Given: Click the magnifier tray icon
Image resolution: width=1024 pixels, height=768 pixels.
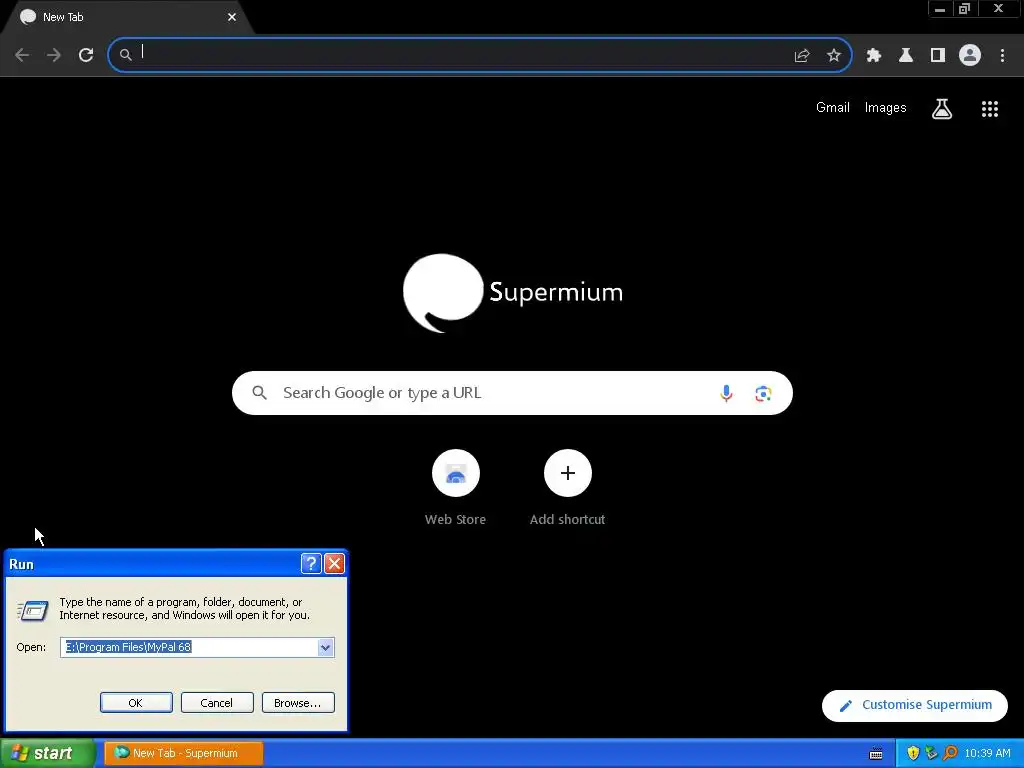Looking at the screenshot, I should [950, 753].
